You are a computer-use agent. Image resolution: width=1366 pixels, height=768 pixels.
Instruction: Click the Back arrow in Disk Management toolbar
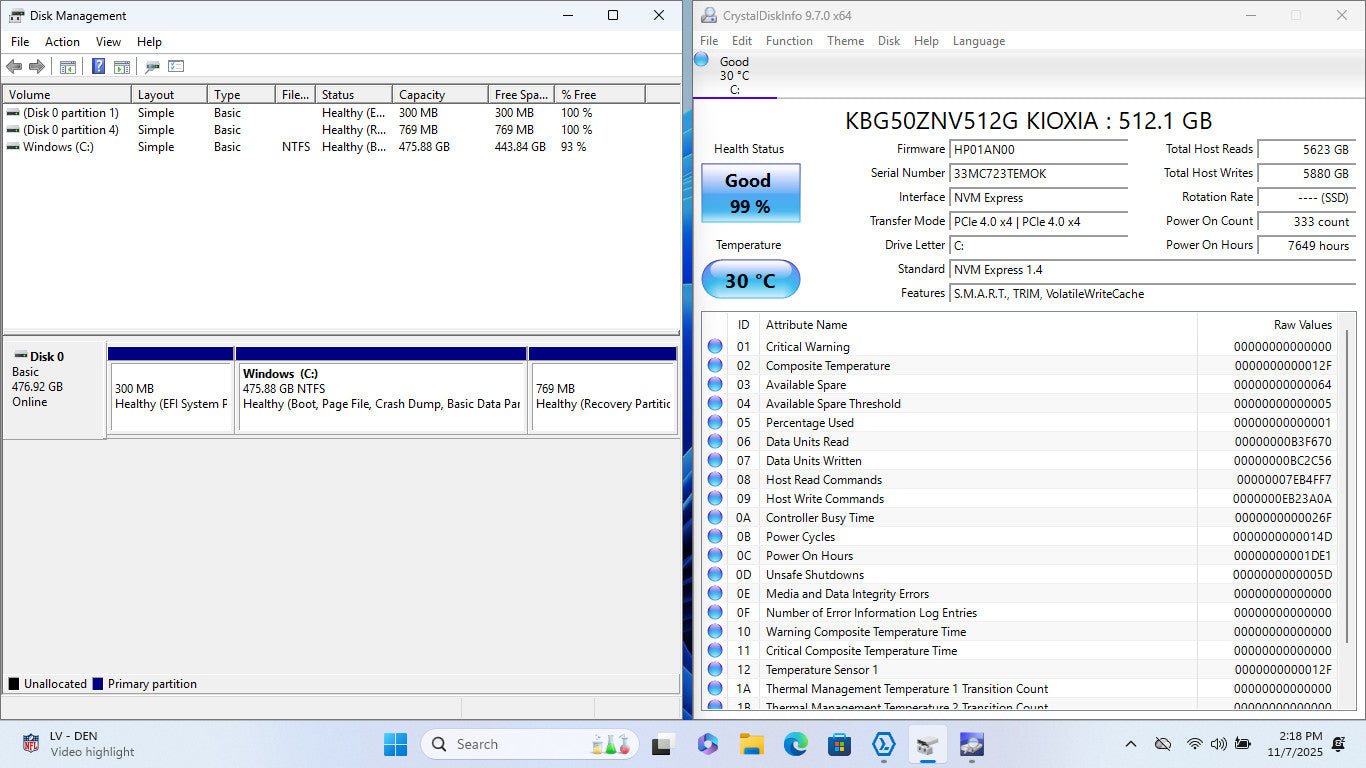coord(14,67)
